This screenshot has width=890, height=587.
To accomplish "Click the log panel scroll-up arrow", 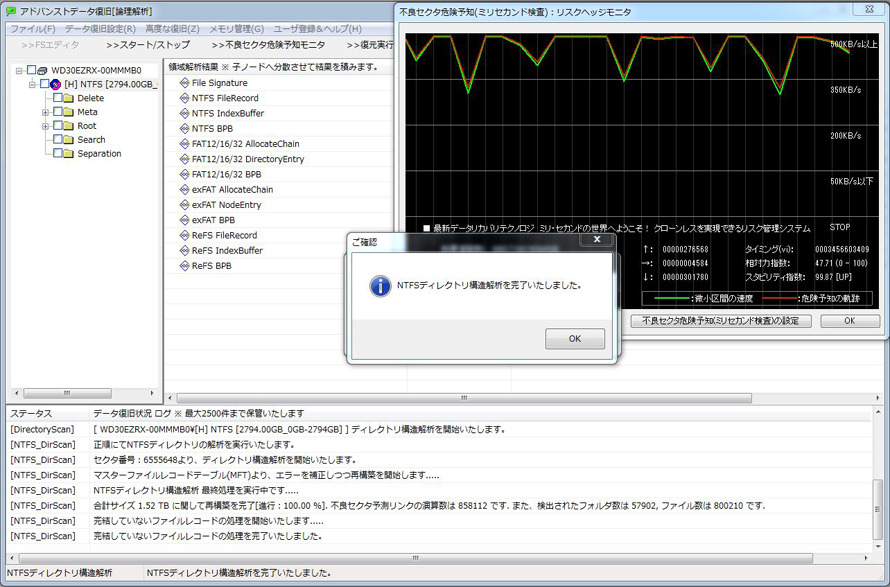I will [x=878, y=412].
